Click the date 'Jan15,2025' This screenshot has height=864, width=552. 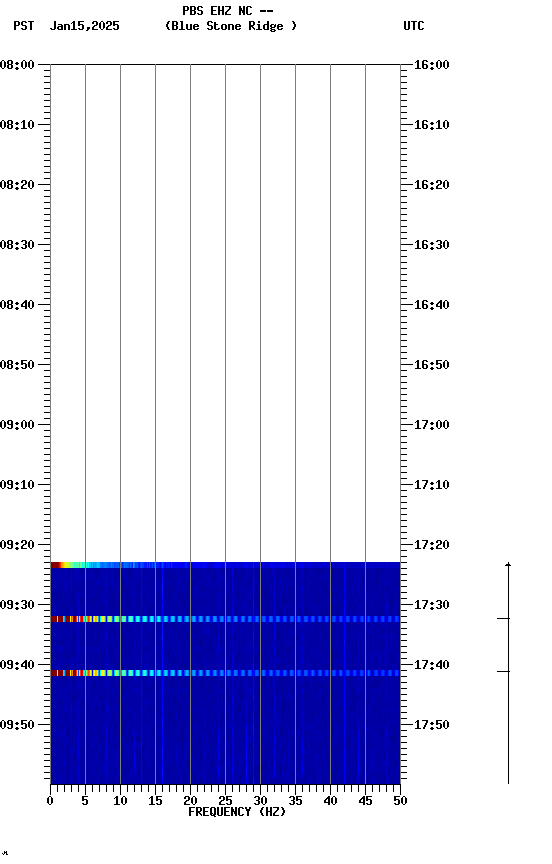click(85, 26)
